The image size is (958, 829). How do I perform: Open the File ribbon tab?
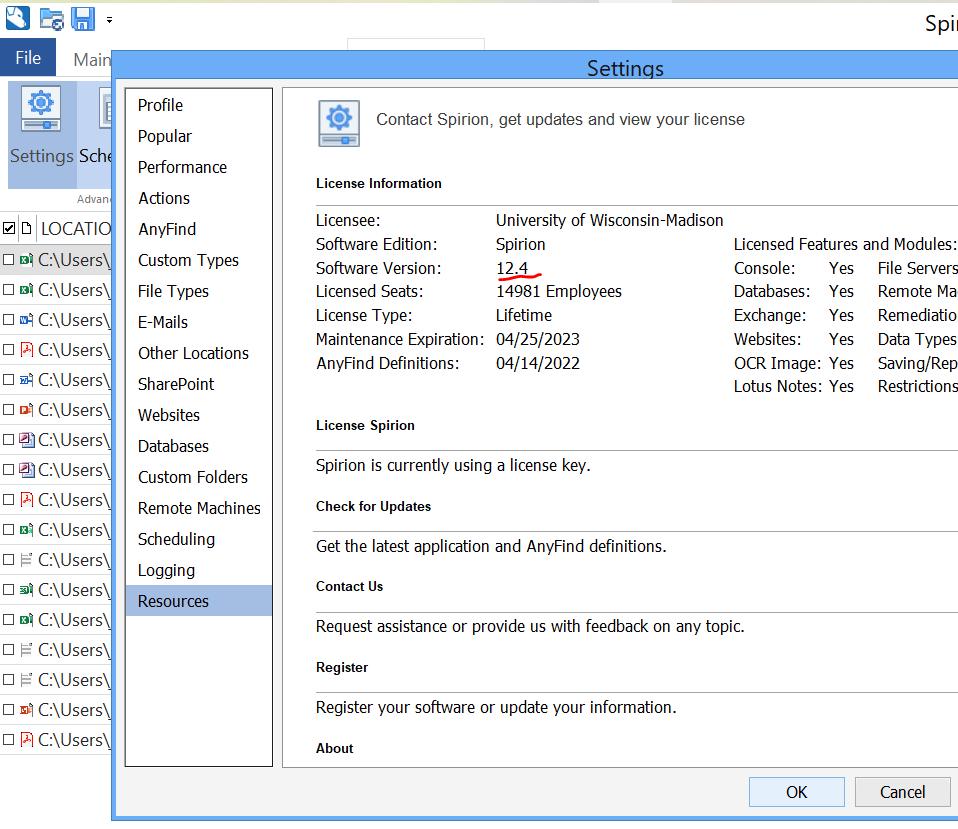[x=28, y=58]
